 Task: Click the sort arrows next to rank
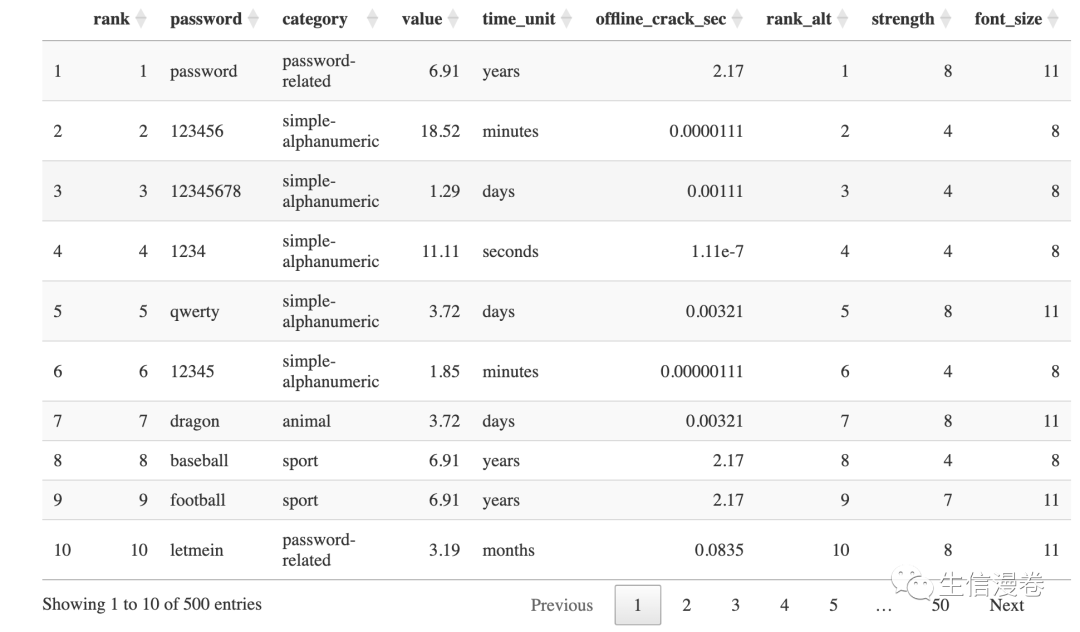click(x=141, y=19)
